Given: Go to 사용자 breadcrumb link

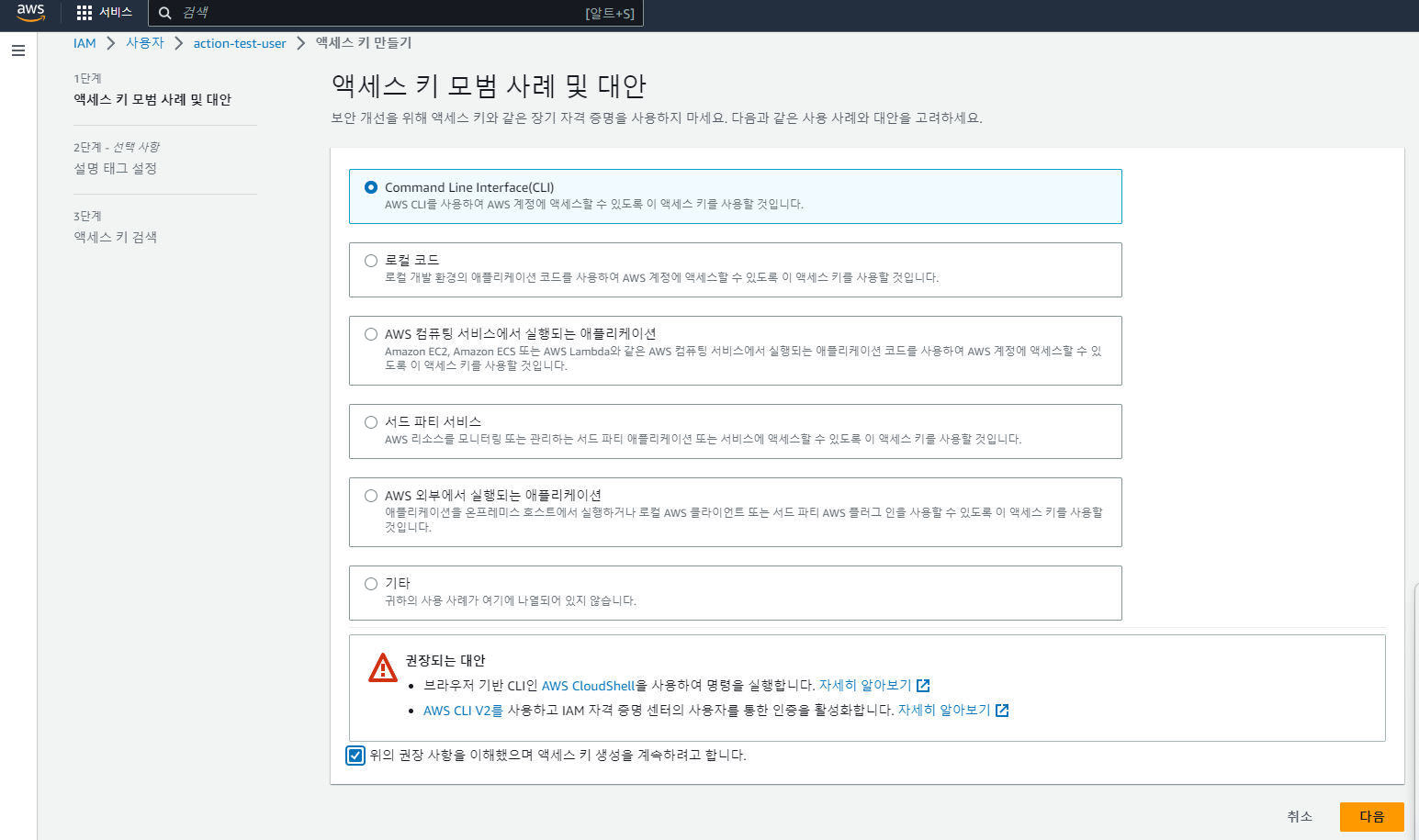Looking at the screenshot, I should (145, 43).
